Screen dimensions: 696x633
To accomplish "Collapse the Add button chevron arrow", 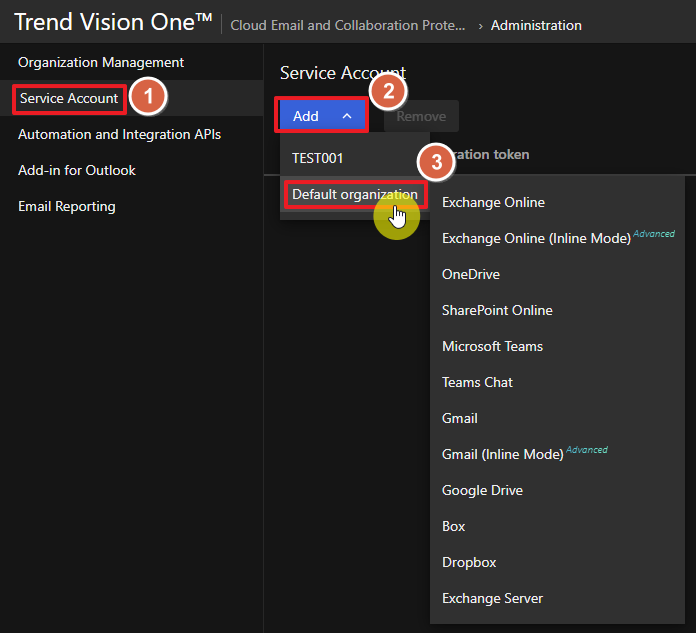I will point(347,116).
